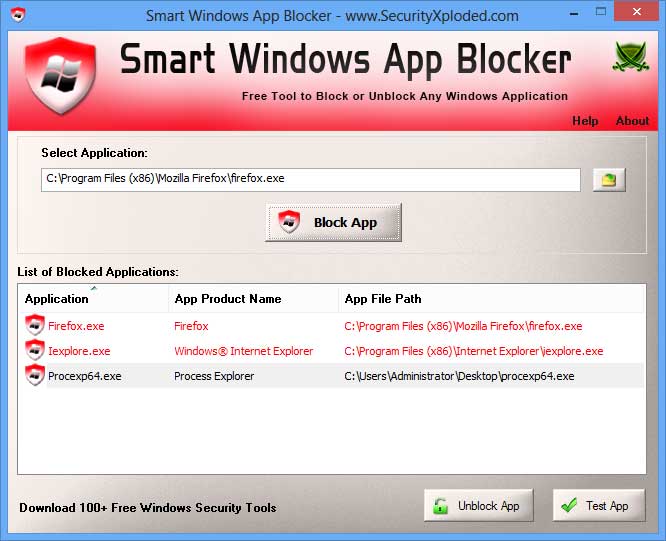This screenshot has width=666, height=541.
Task: Click shield icon next to Procexp64.exe
Action: click(35, 376)
